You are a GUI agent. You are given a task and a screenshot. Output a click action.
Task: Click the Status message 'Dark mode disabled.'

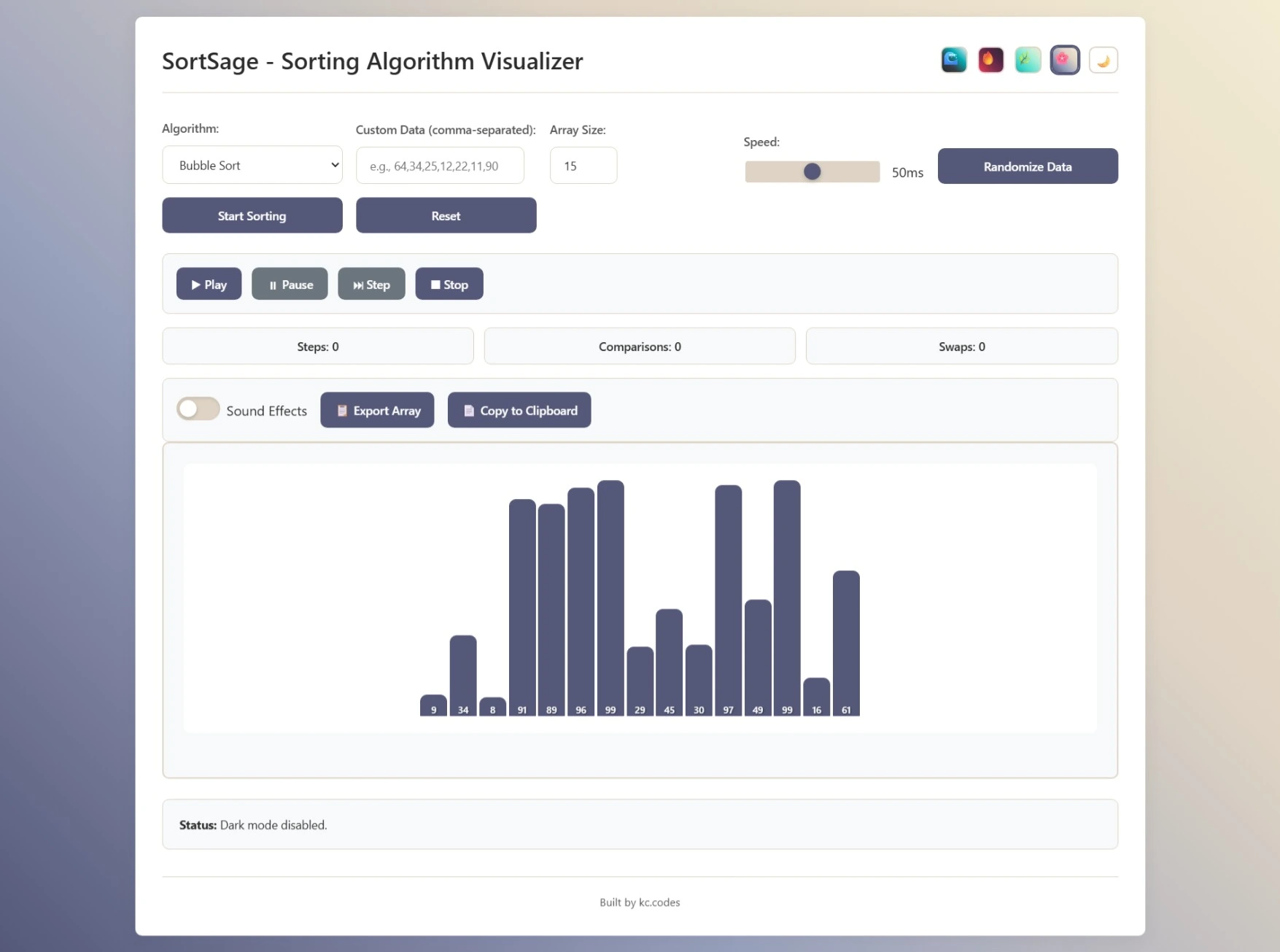274,825
